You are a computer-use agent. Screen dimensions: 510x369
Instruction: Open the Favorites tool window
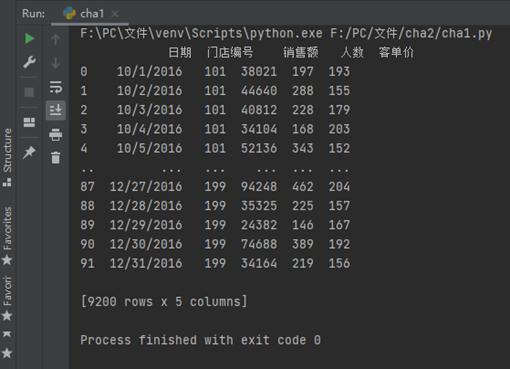(7, 235)
